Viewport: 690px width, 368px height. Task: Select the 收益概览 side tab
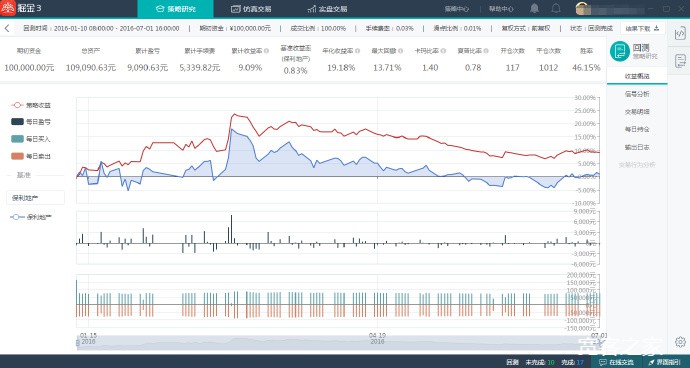click(637, 76)
